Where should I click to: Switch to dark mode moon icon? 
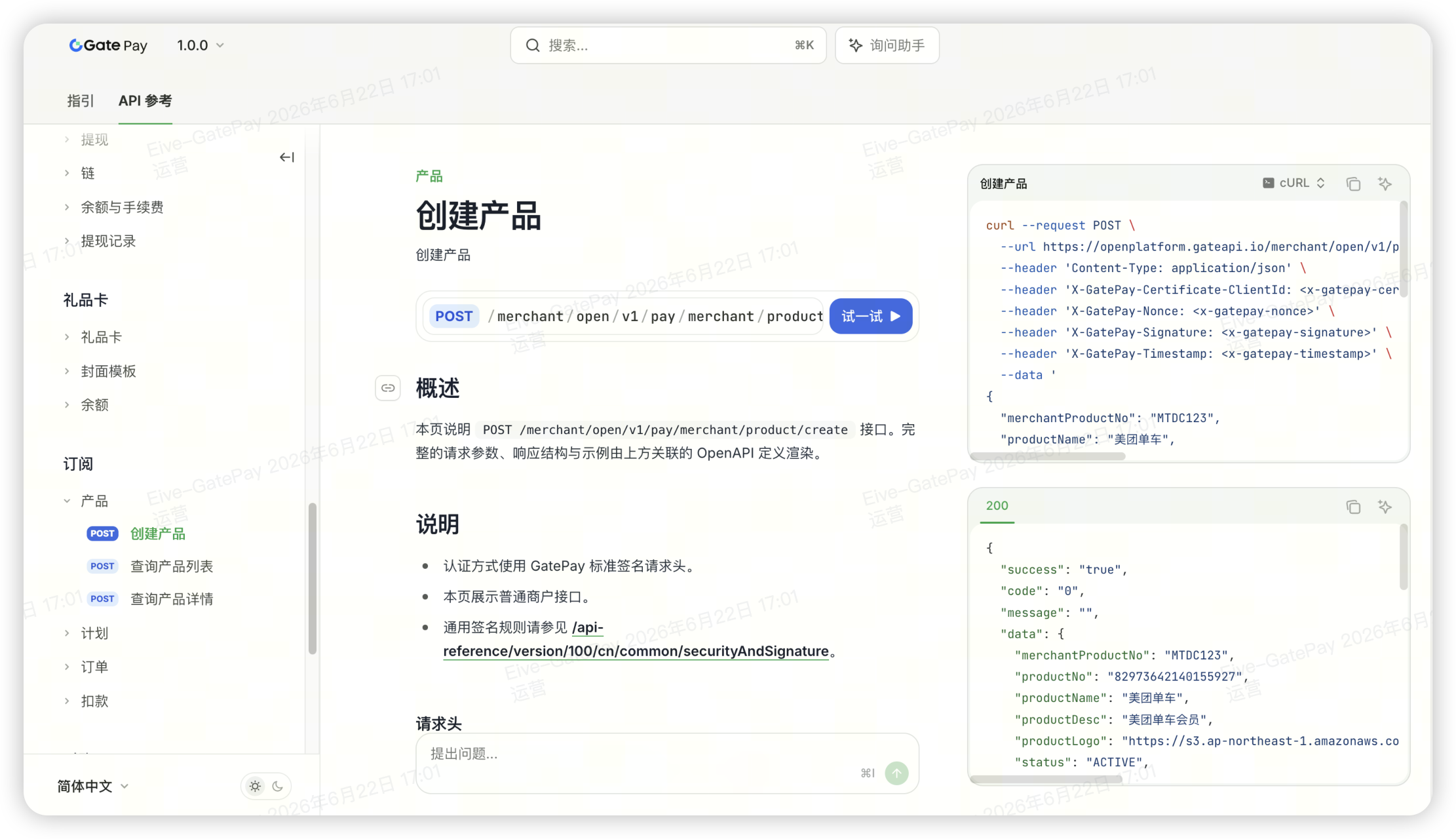278,786
